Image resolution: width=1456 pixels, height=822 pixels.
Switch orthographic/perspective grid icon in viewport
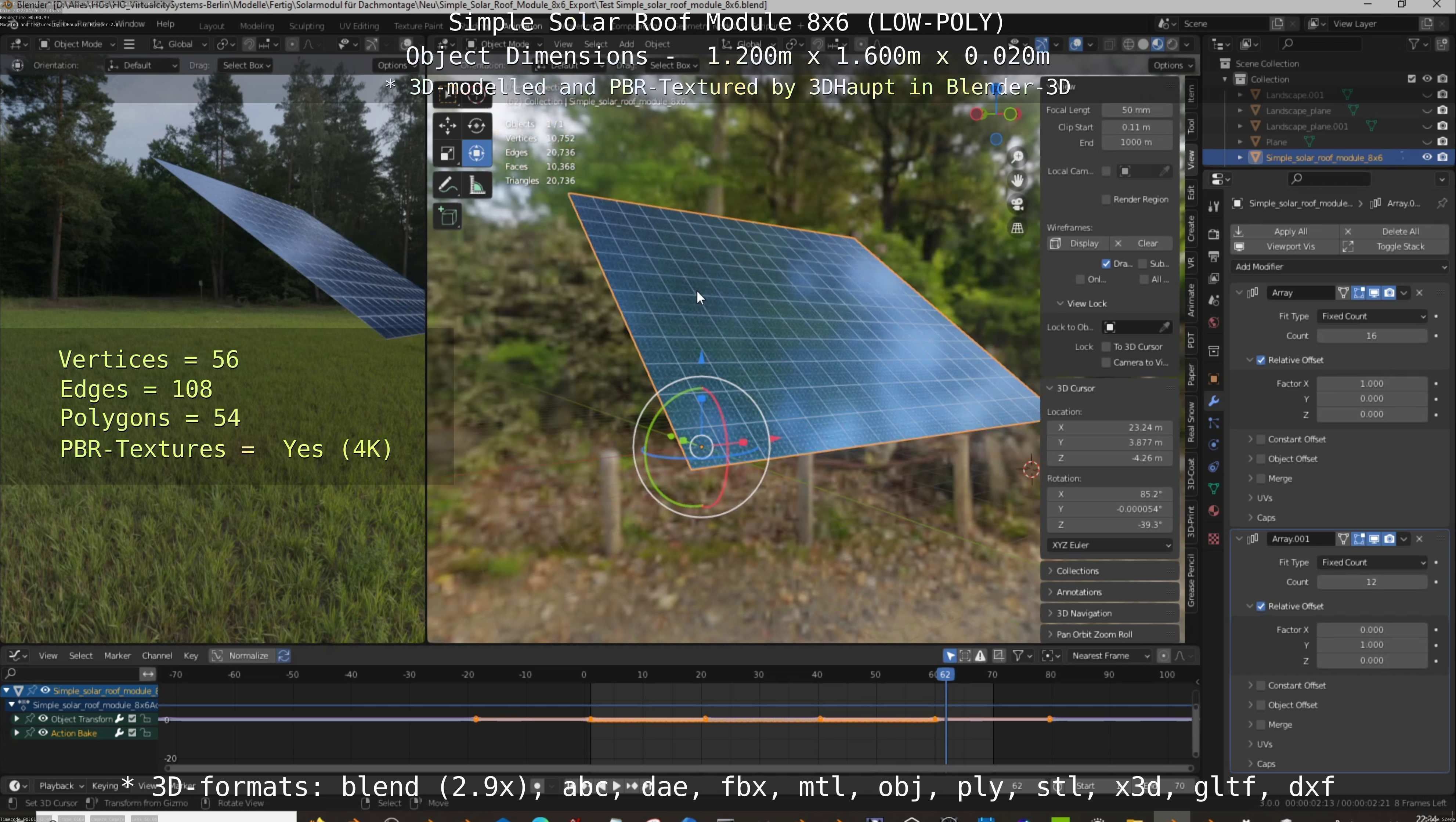[x=1018, y=228]
